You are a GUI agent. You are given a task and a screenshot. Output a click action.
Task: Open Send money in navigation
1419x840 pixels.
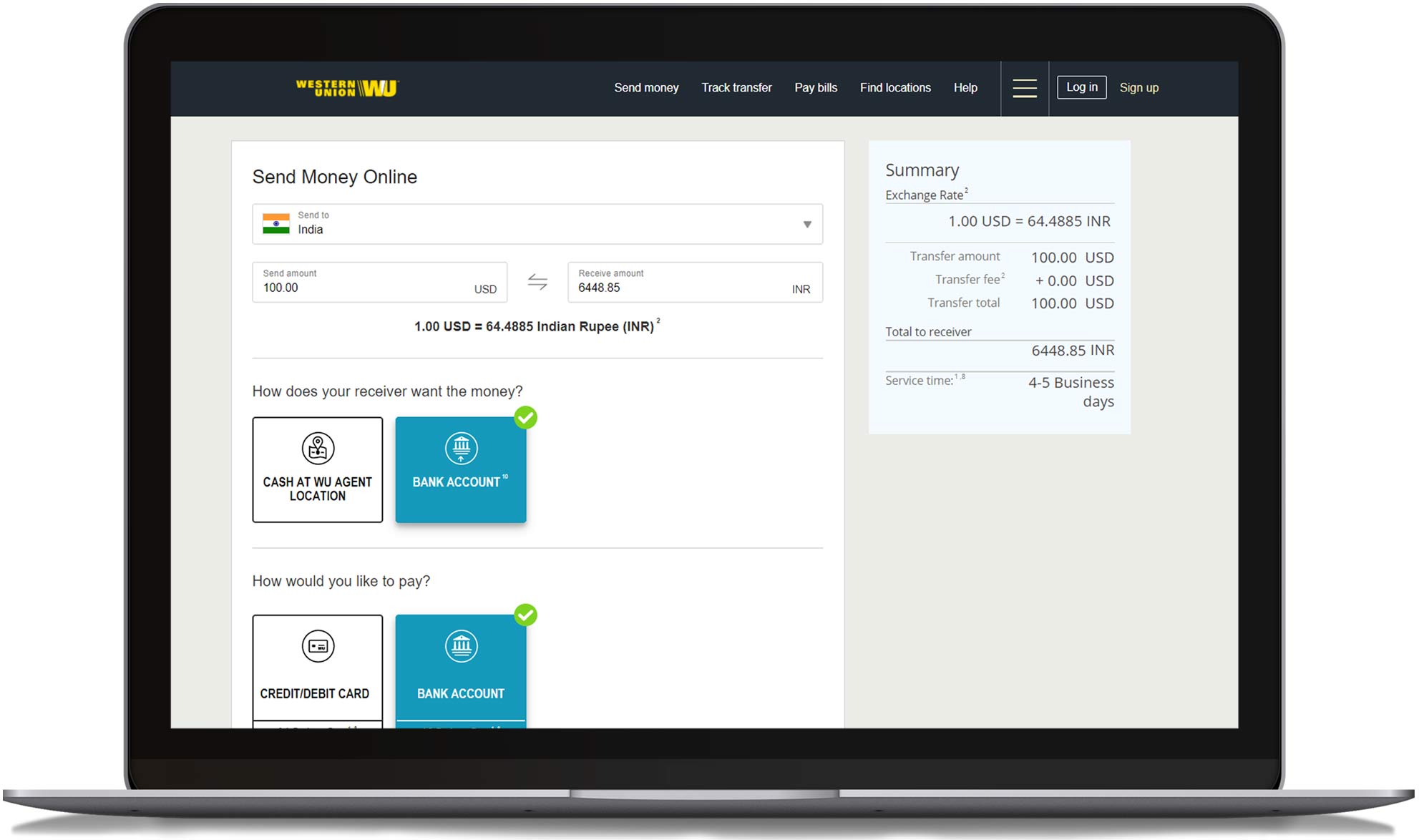645,87
